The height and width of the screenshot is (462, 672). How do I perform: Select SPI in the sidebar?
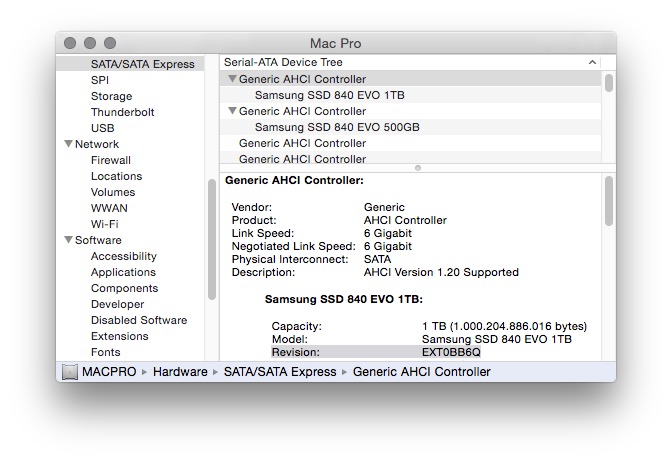click(x=100, y=80)
